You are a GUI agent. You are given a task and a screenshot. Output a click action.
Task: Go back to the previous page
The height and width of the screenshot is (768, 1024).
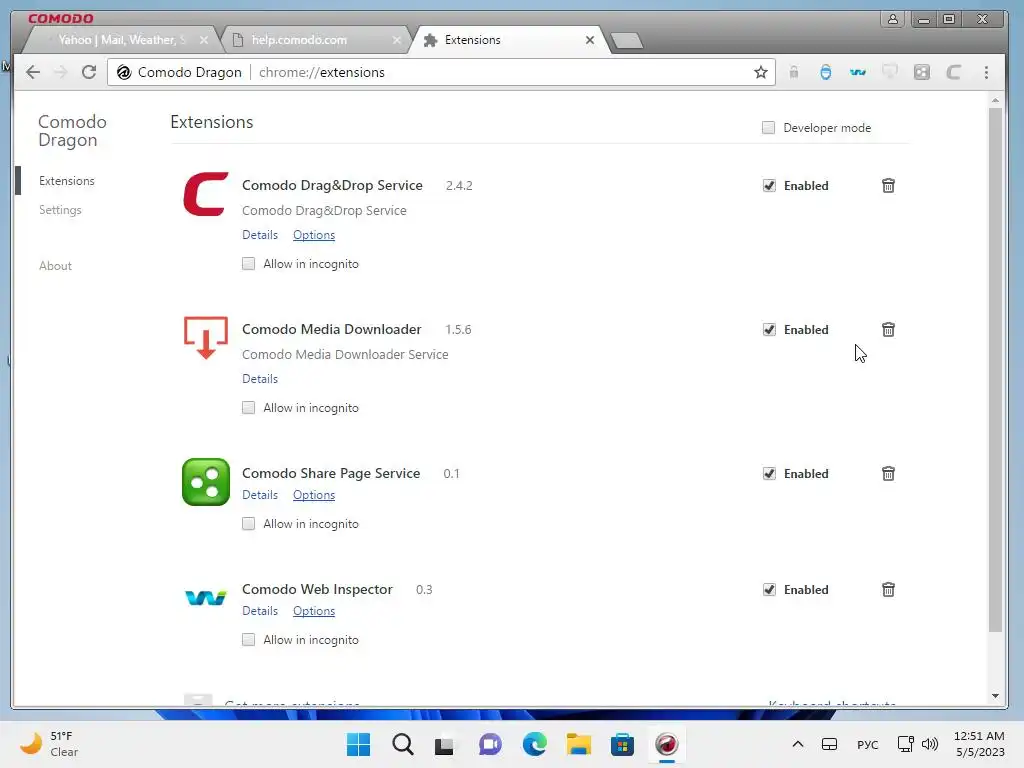[33, 72]
